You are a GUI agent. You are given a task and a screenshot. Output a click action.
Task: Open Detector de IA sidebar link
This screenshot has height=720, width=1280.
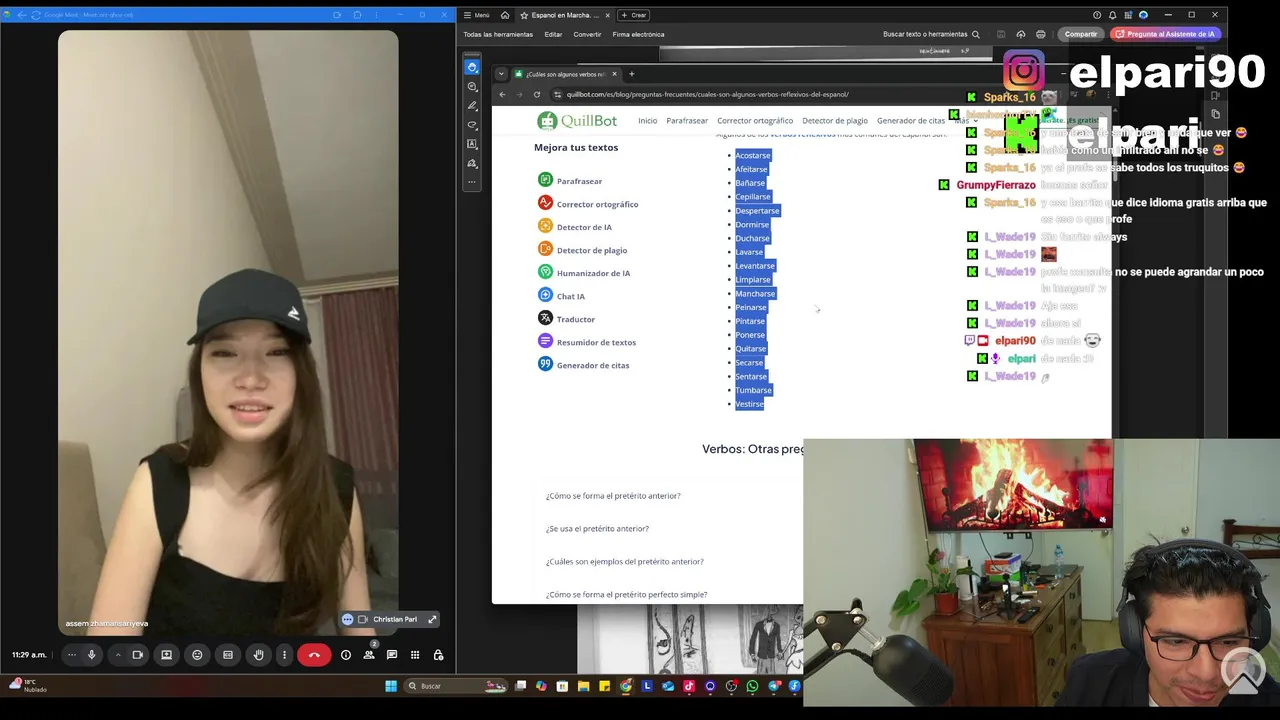click(x=575, y=227)
